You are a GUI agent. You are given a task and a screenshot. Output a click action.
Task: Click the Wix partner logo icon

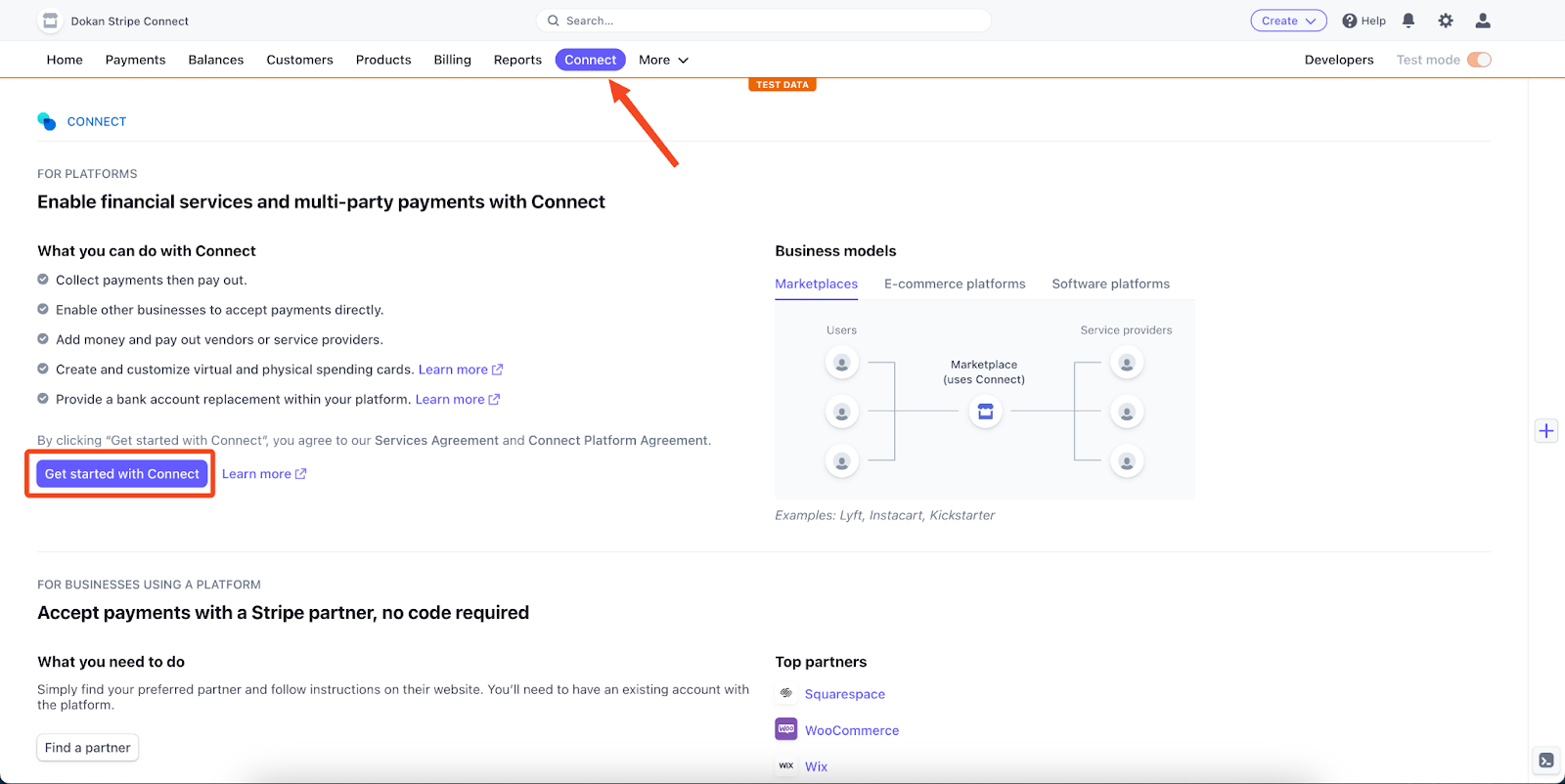(786, 765)
